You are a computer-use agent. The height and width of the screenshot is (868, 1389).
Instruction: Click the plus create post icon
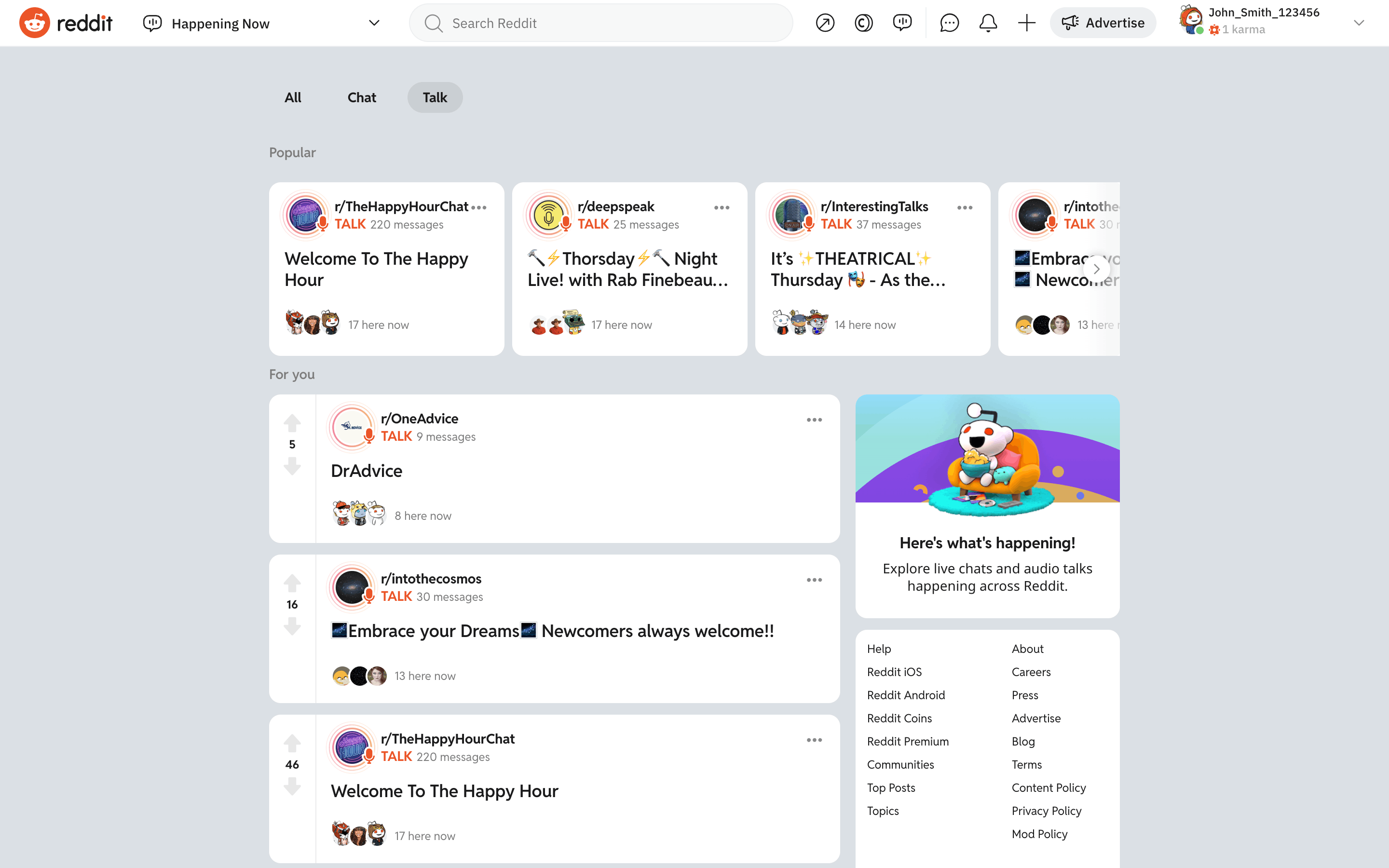click(x=1026, y=23)
